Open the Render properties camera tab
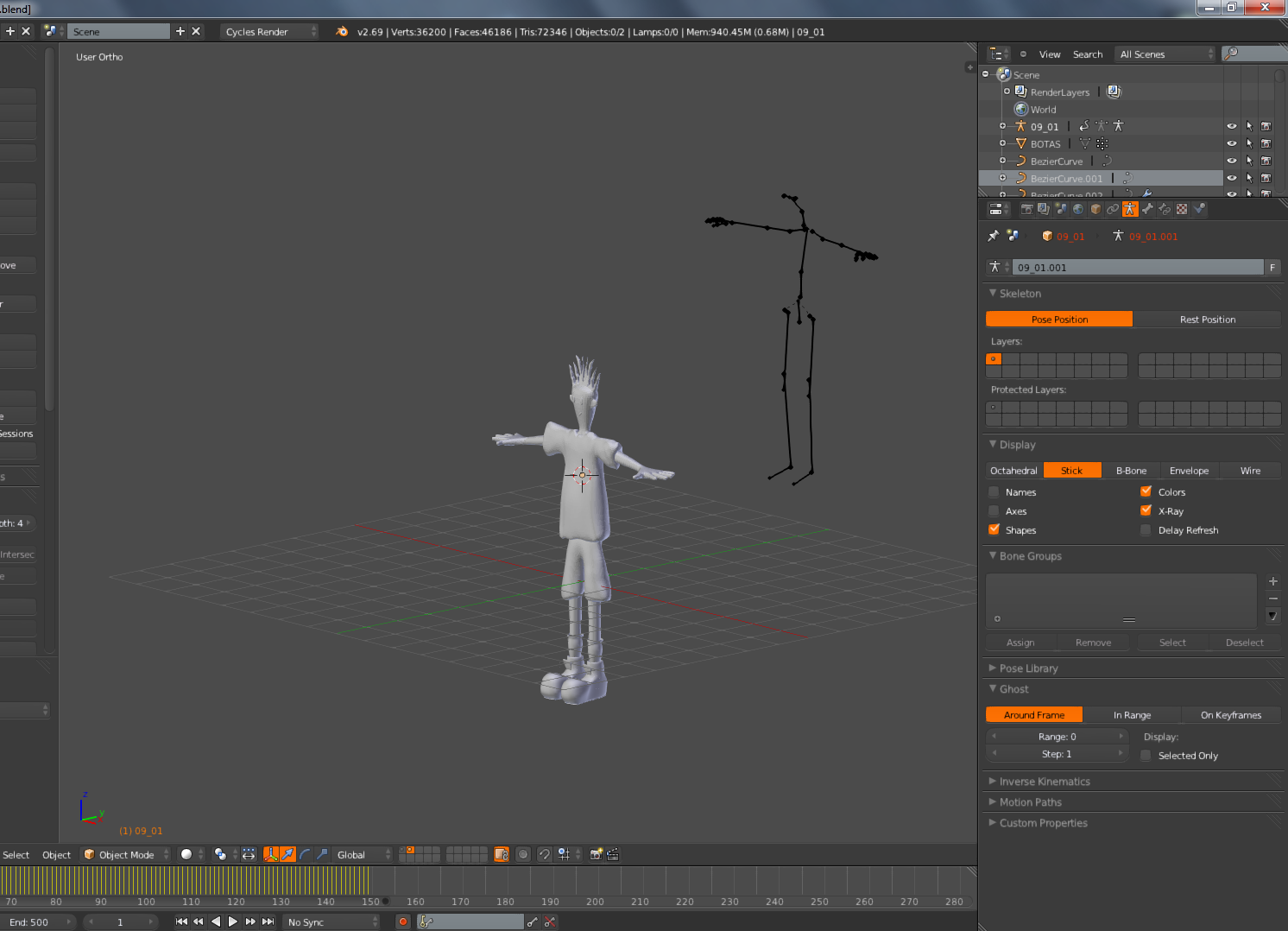 [x=1026, y=209]
